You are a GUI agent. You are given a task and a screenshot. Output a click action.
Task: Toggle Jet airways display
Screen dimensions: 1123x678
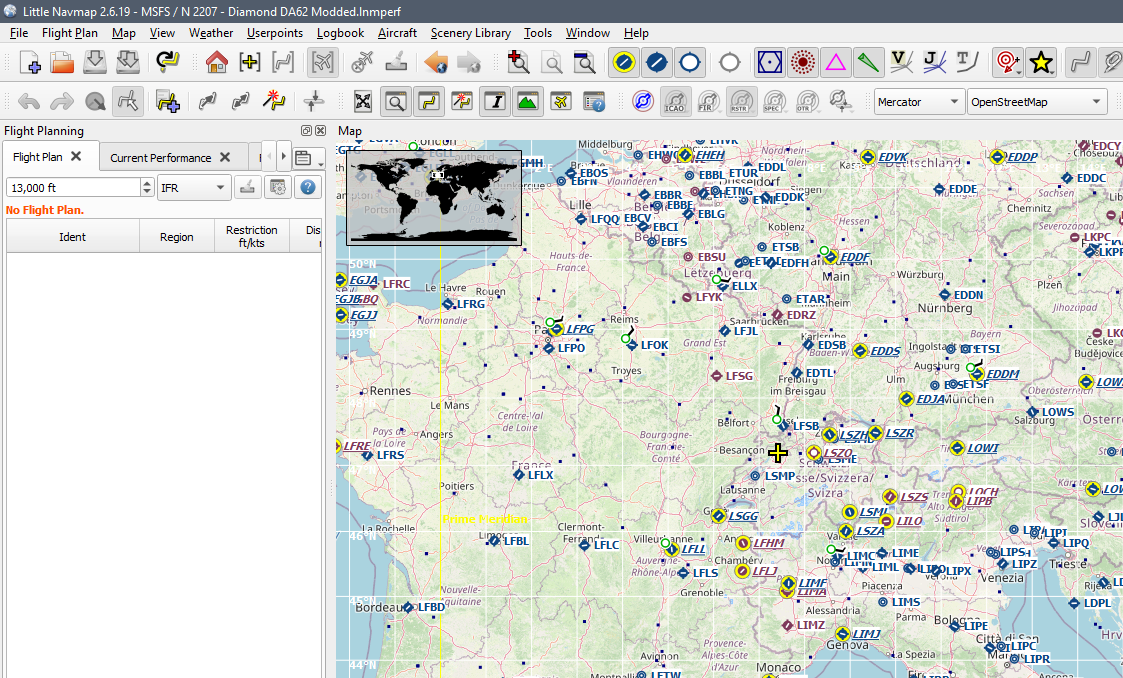tap(935, 63)
